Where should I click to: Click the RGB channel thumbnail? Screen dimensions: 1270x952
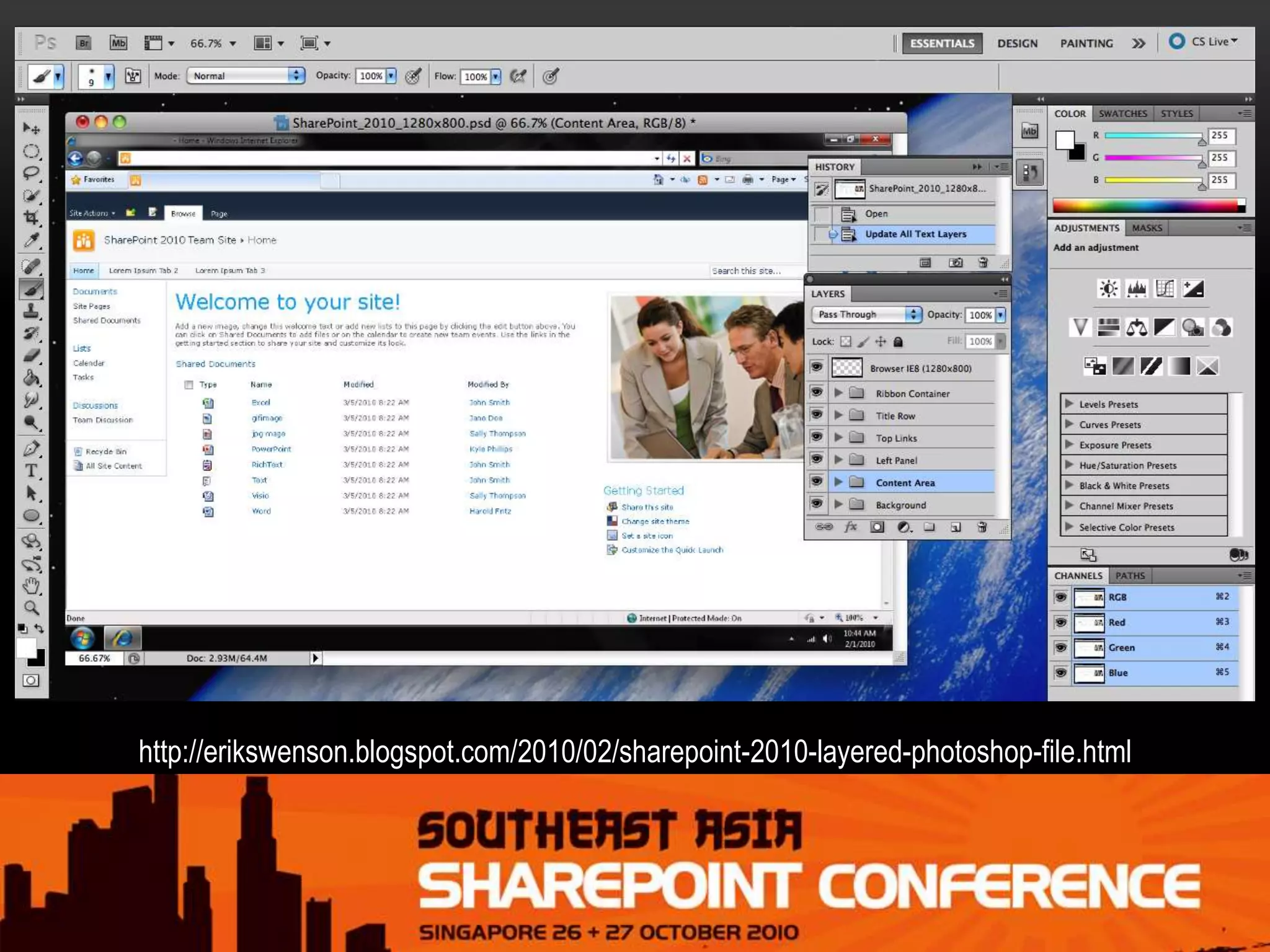click(x=1089, y=597)
